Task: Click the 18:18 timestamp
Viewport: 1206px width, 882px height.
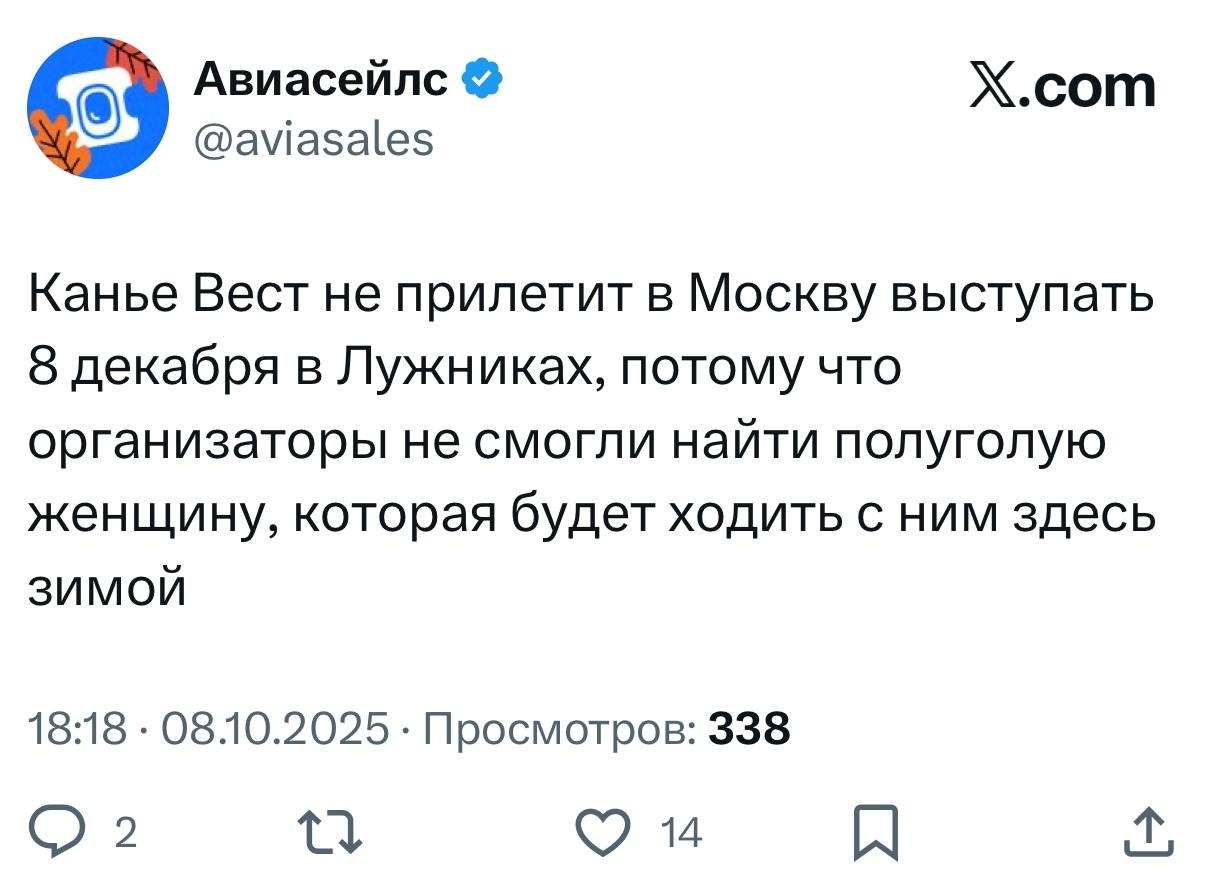Action: click(x=77, y=729)
